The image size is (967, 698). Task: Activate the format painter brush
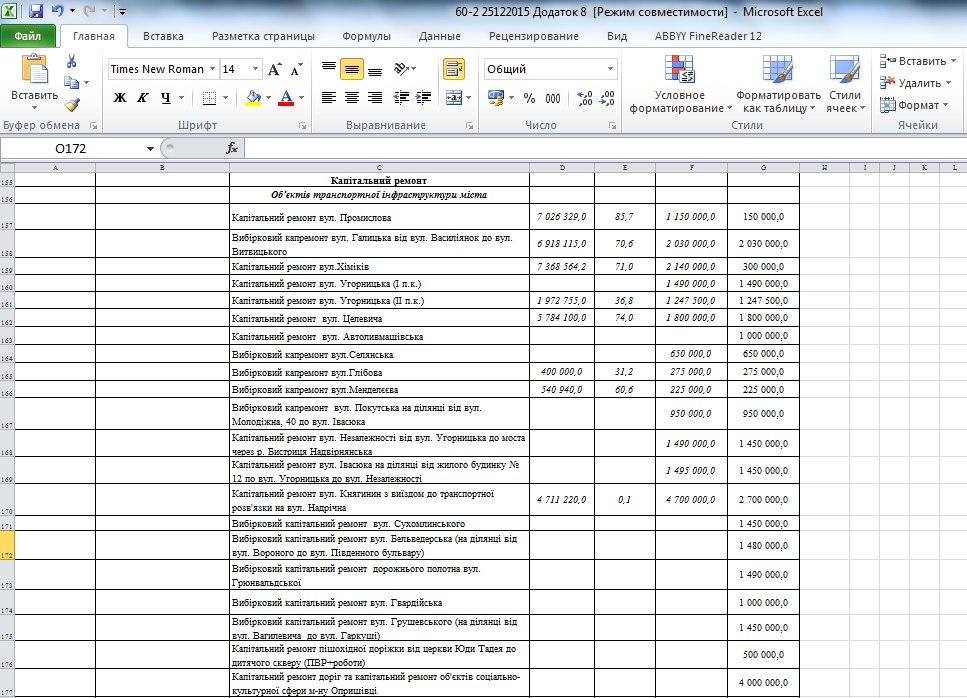coord(72,104)
